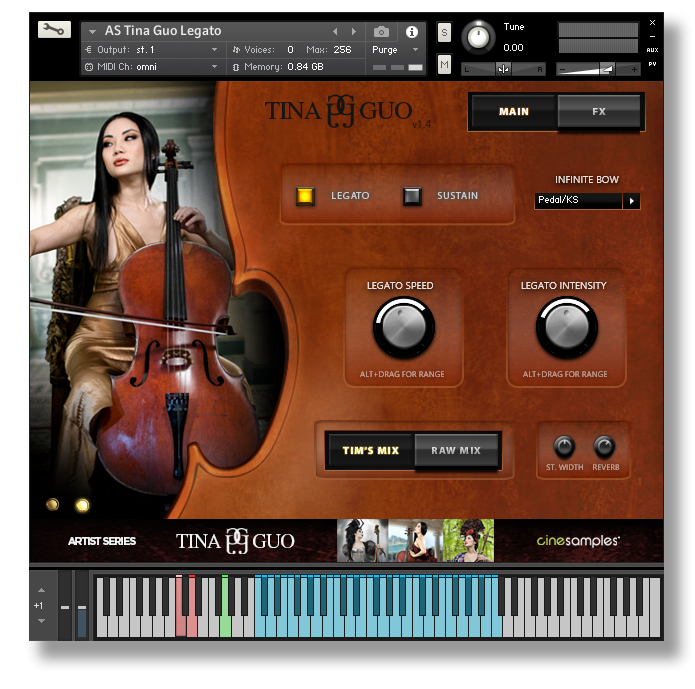Image resolution: width=695 pixels, height=689 pixels.
Task: Click the Voices count value 0
Action: pos(290,50)
